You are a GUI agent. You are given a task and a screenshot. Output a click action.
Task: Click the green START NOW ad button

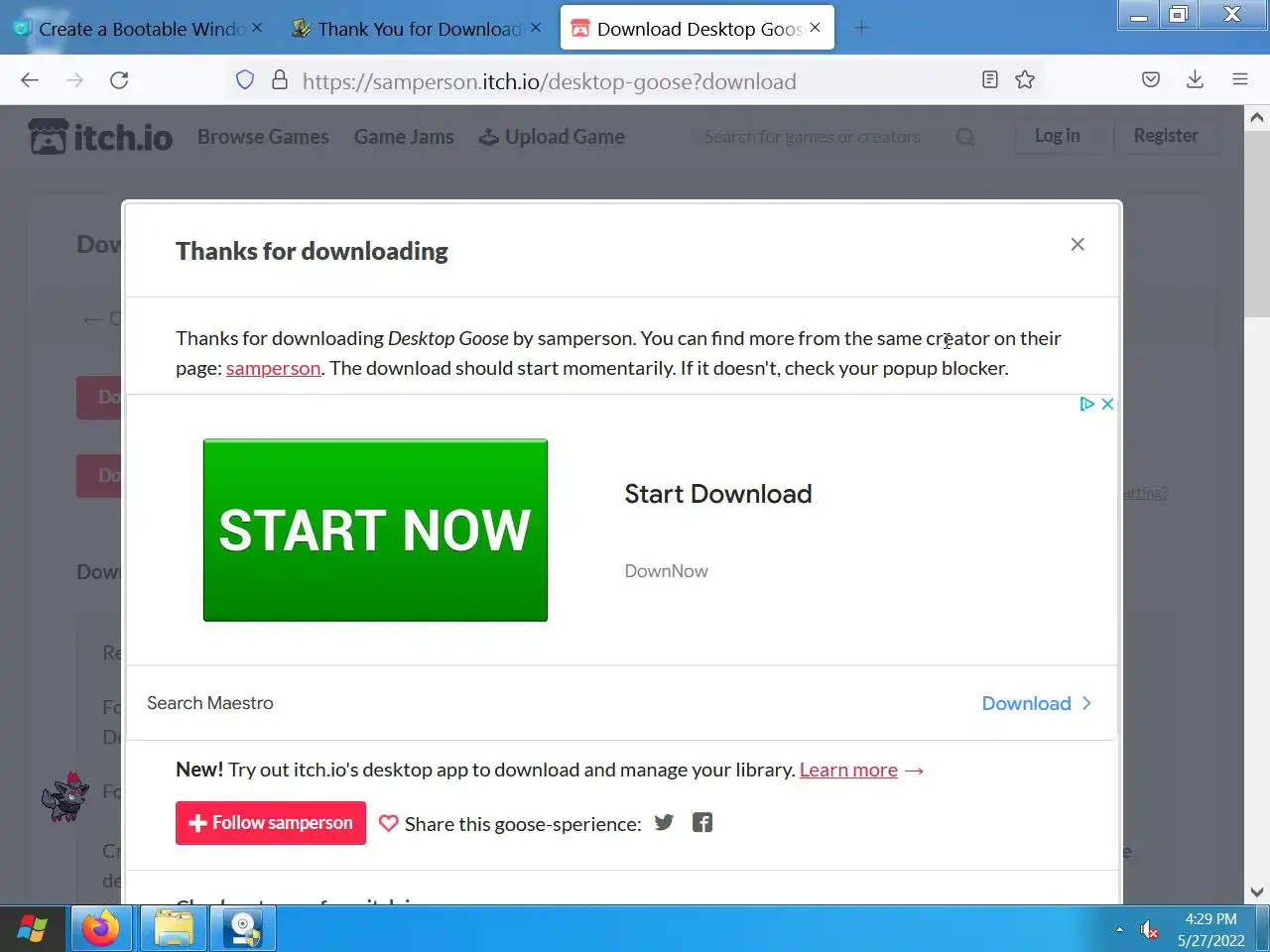[x=375, y=531]
